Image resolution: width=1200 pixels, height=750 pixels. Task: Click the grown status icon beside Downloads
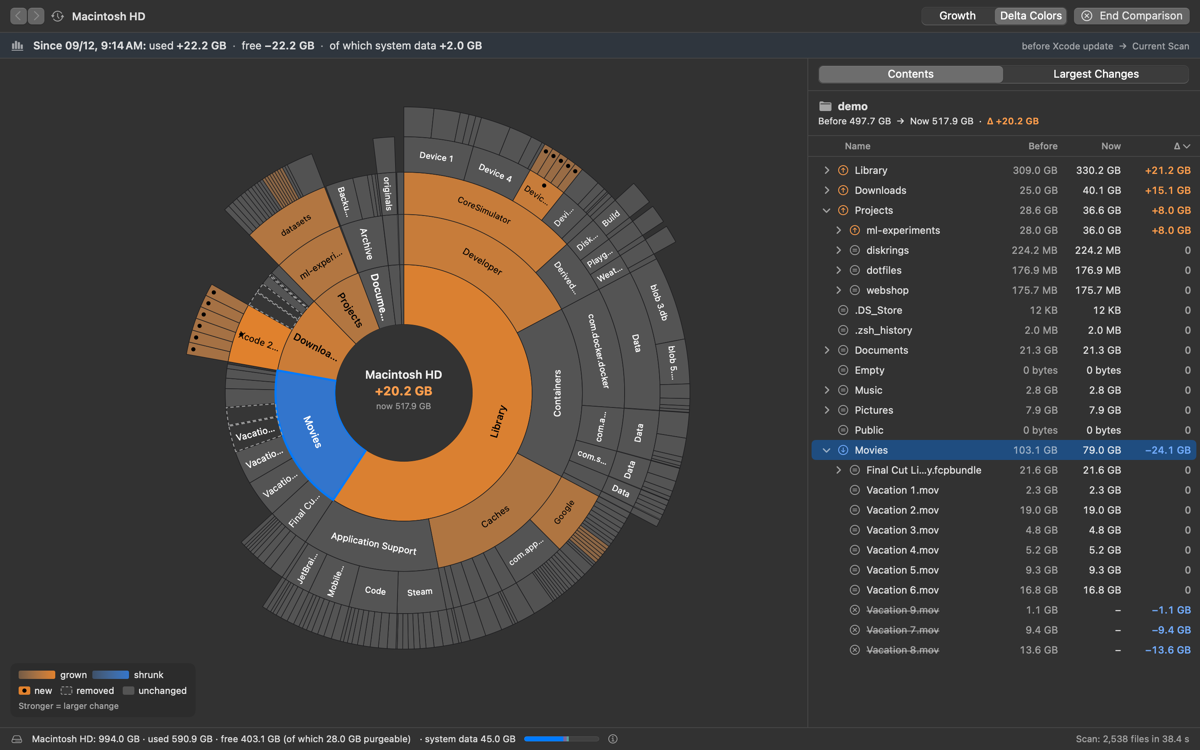(843, 190)
